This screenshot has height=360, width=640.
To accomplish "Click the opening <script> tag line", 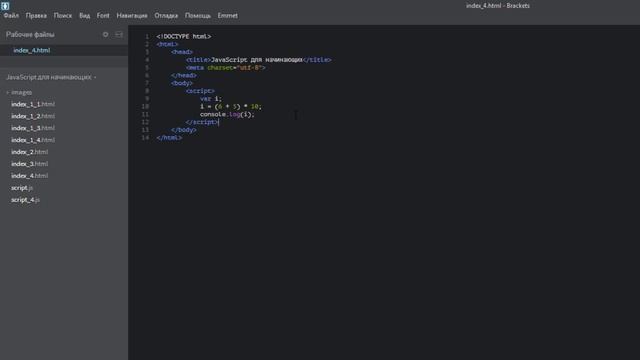I will pos(200,91).
